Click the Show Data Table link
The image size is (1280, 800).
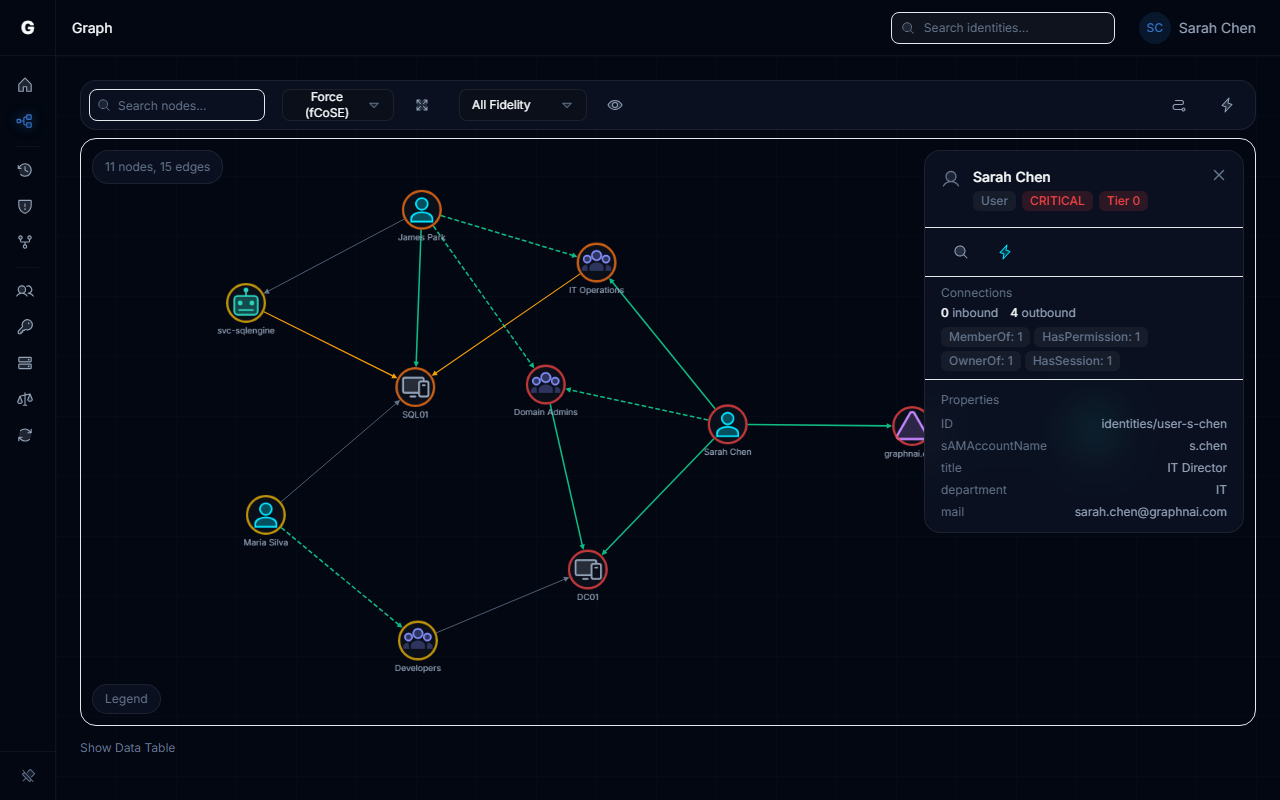tap(127, 747)
